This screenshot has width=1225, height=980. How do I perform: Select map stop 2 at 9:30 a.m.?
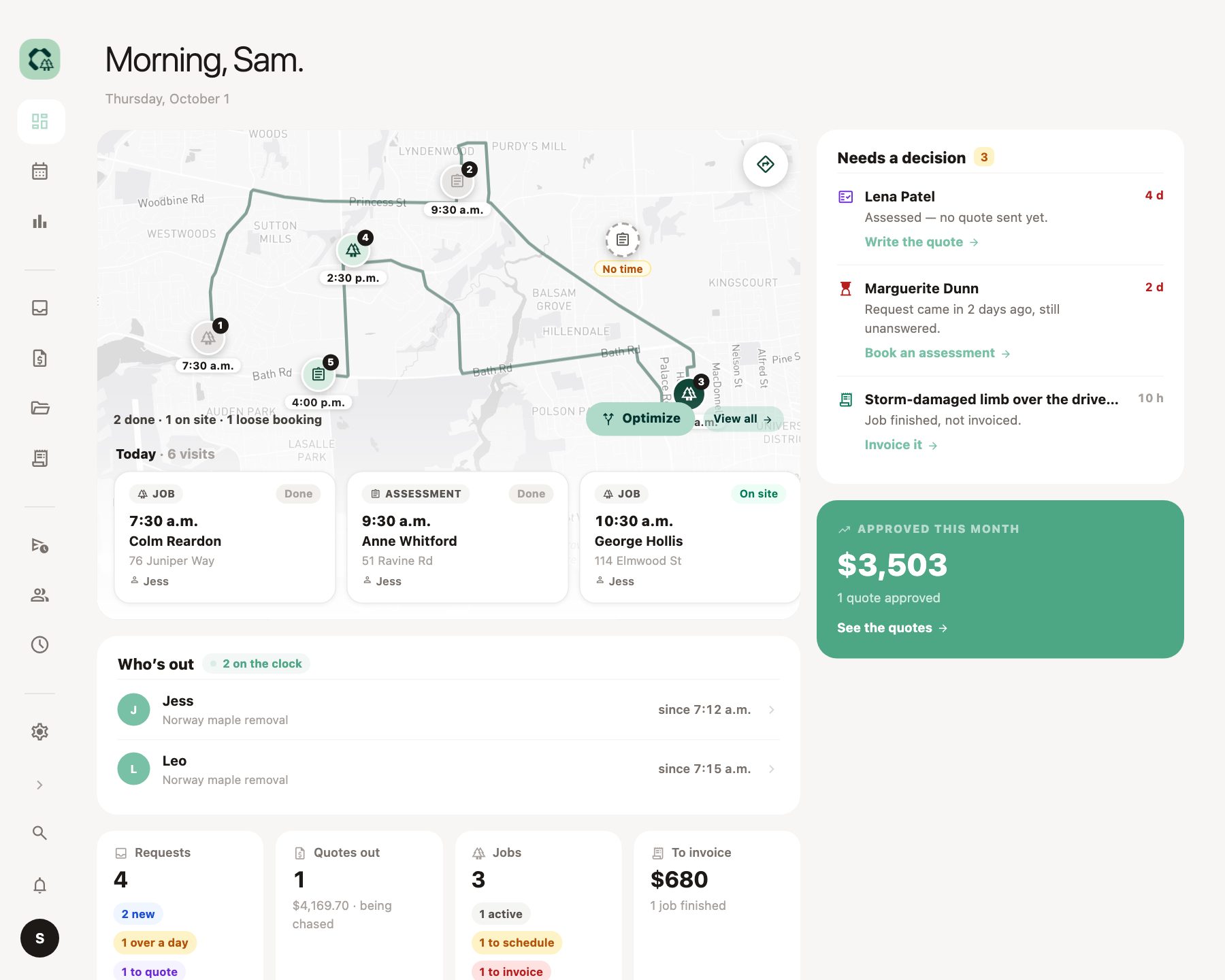[x=457, y=182]
